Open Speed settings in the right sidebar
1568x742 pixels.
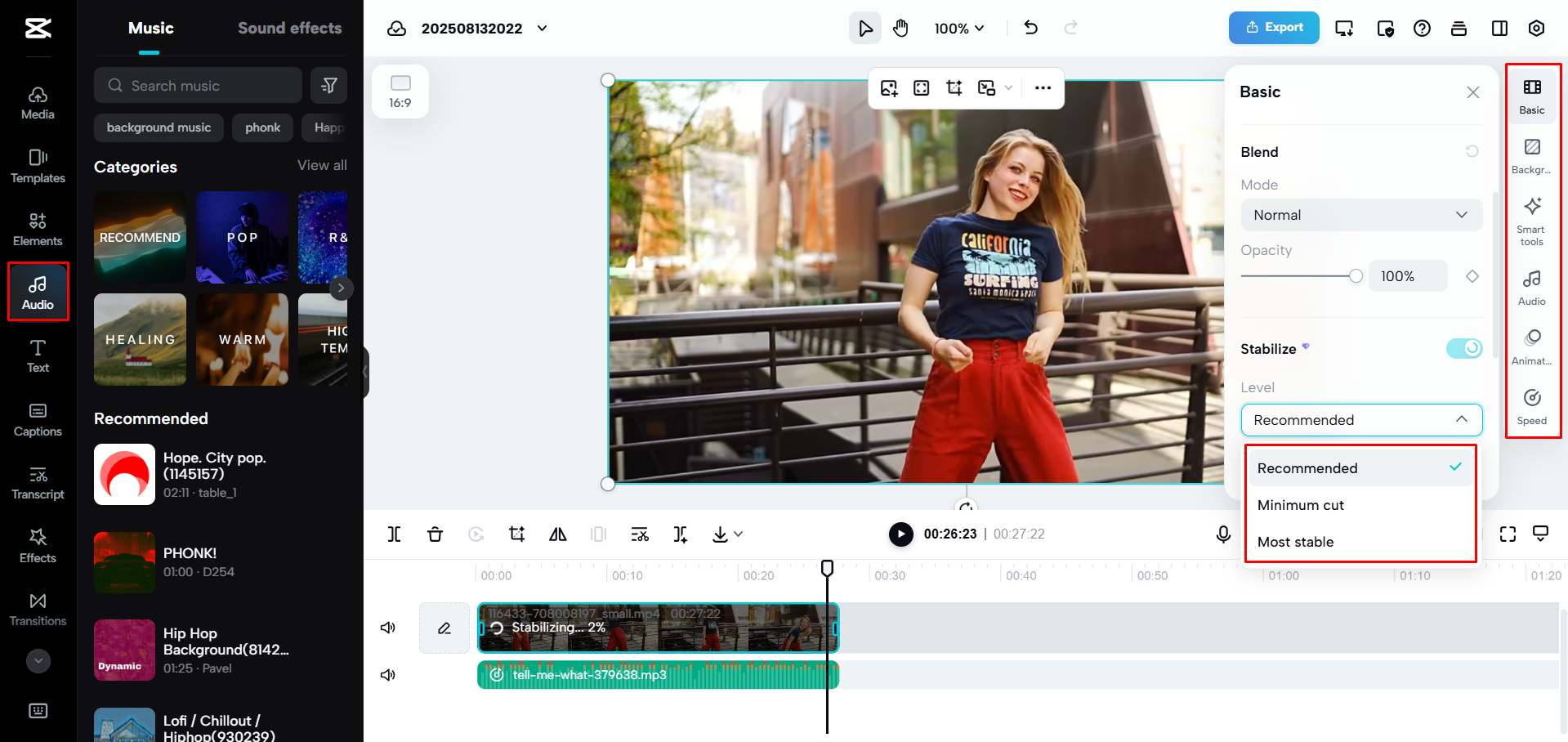[x=1532, y=406]
